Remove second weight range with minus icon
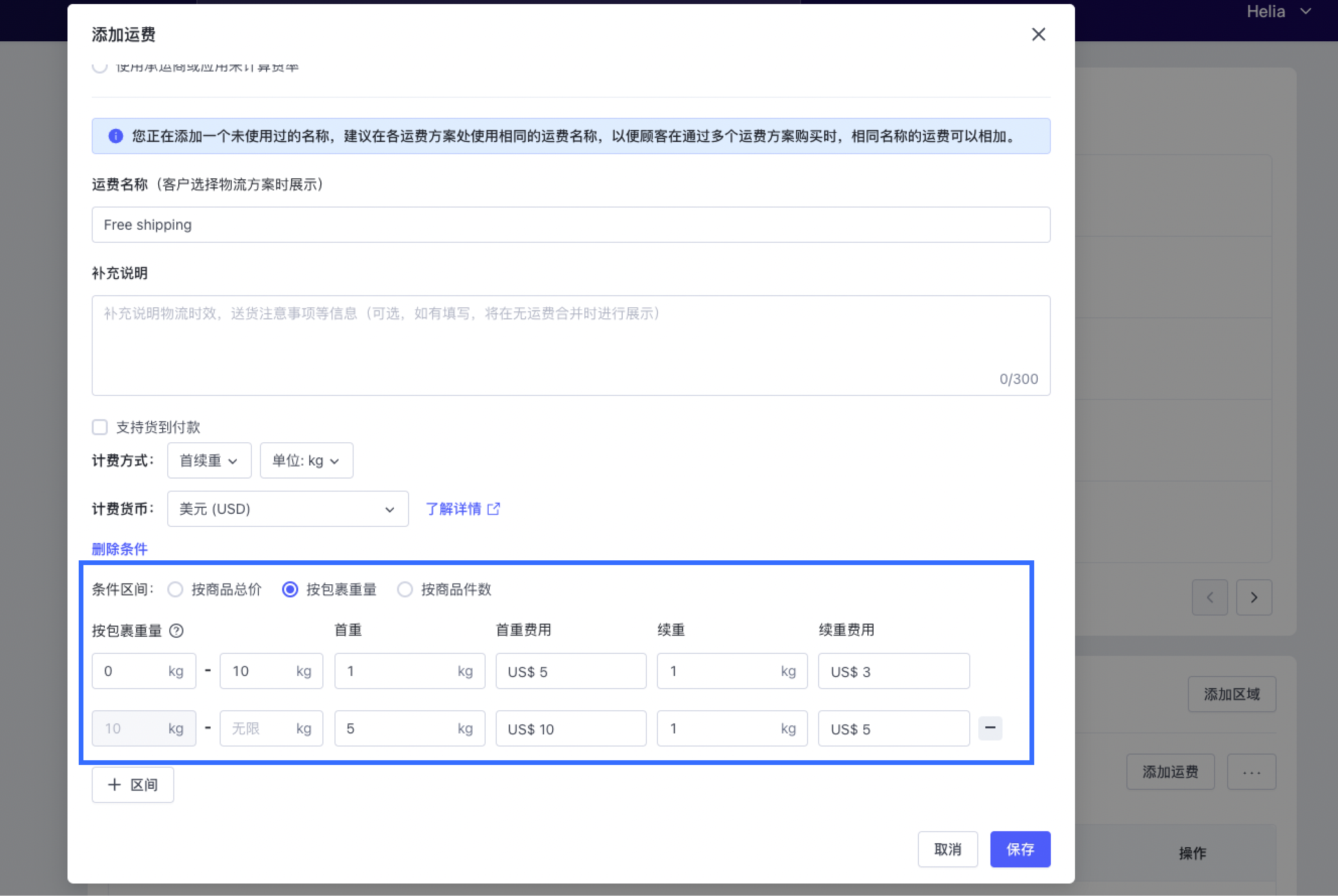 pyautogui.click(x=989, y=728)
